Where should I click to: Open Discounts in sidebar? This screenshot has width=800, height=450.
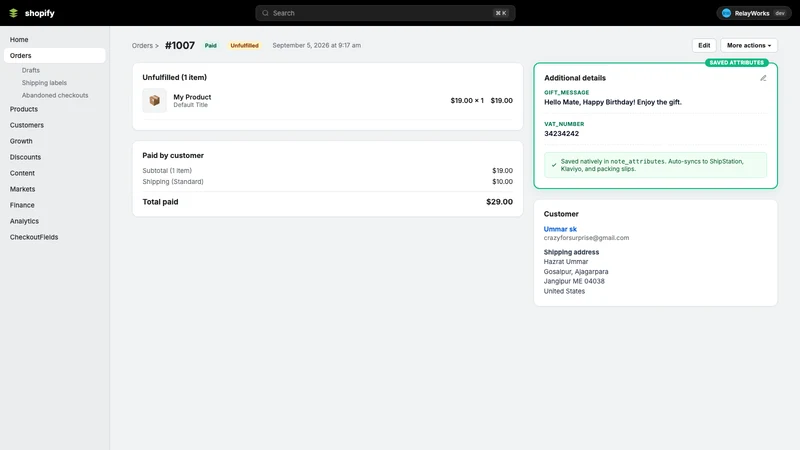[x=25, y=157]
